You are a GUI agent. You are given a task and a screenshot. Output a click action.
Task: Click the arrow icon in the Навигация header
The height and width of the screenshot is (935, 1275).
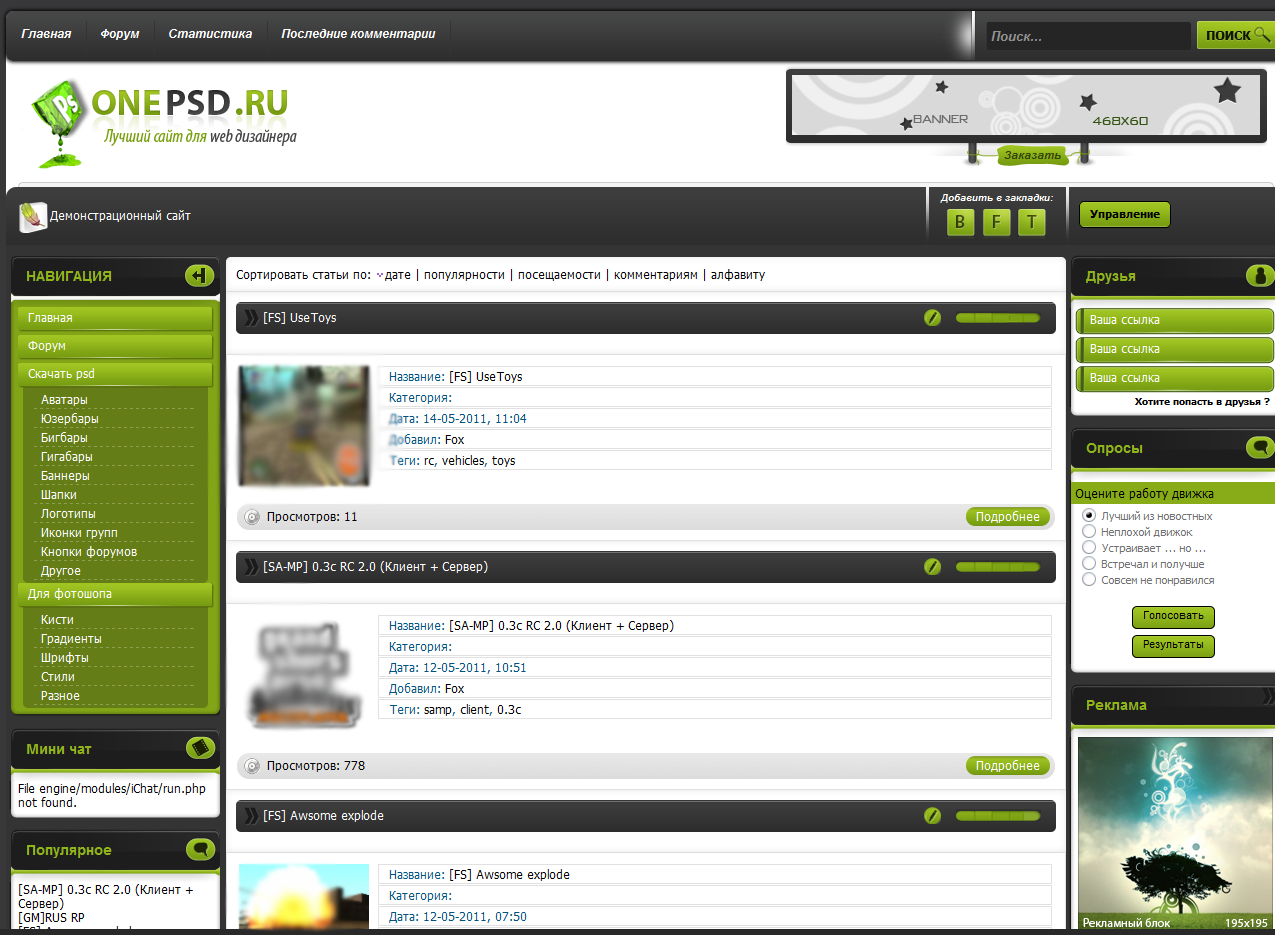199,276
